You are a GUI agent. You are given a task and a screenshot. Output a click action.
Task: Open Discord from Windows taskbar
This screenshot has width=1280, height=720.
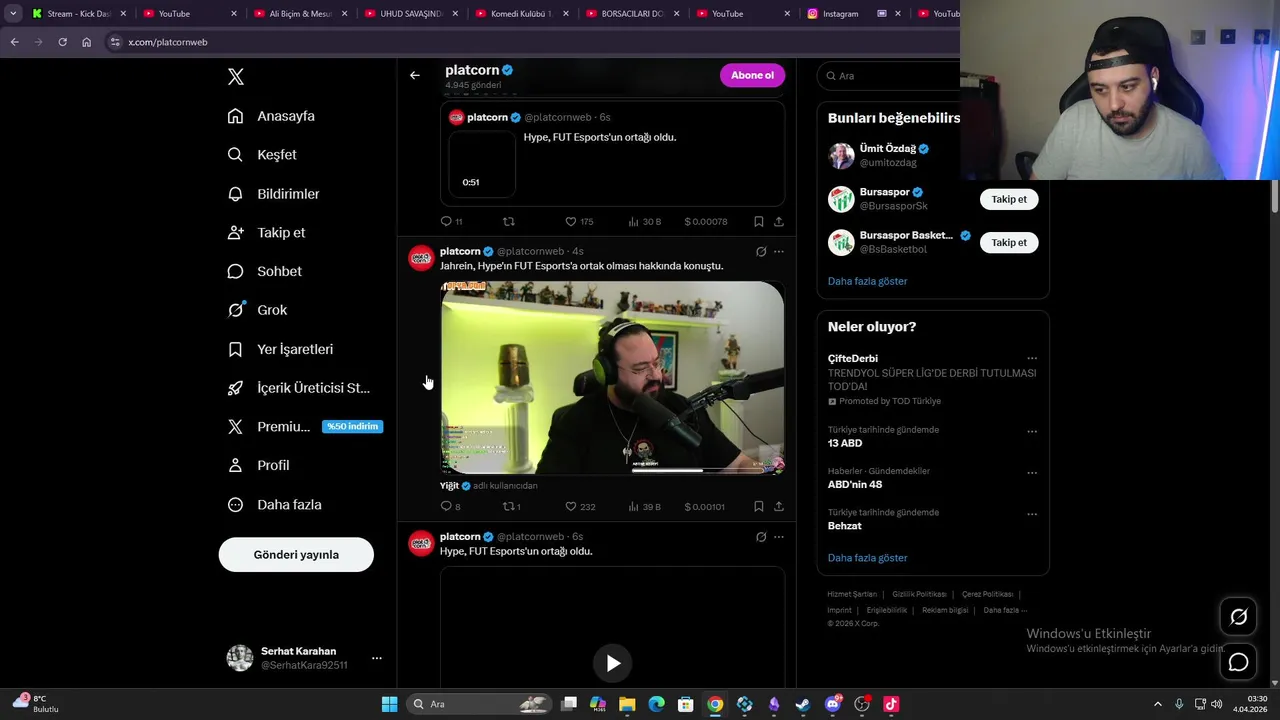[832, 704]
